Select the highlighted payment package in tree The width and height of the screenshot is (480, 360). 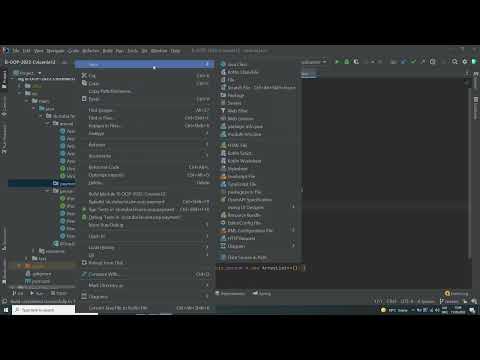(42, 183)
